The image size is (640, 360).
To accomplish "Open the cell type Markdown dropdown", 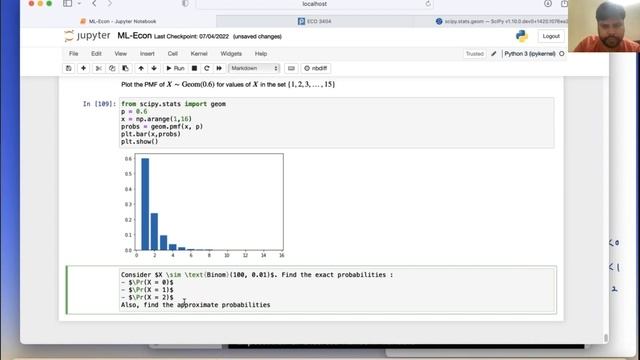I will point(254,68).
